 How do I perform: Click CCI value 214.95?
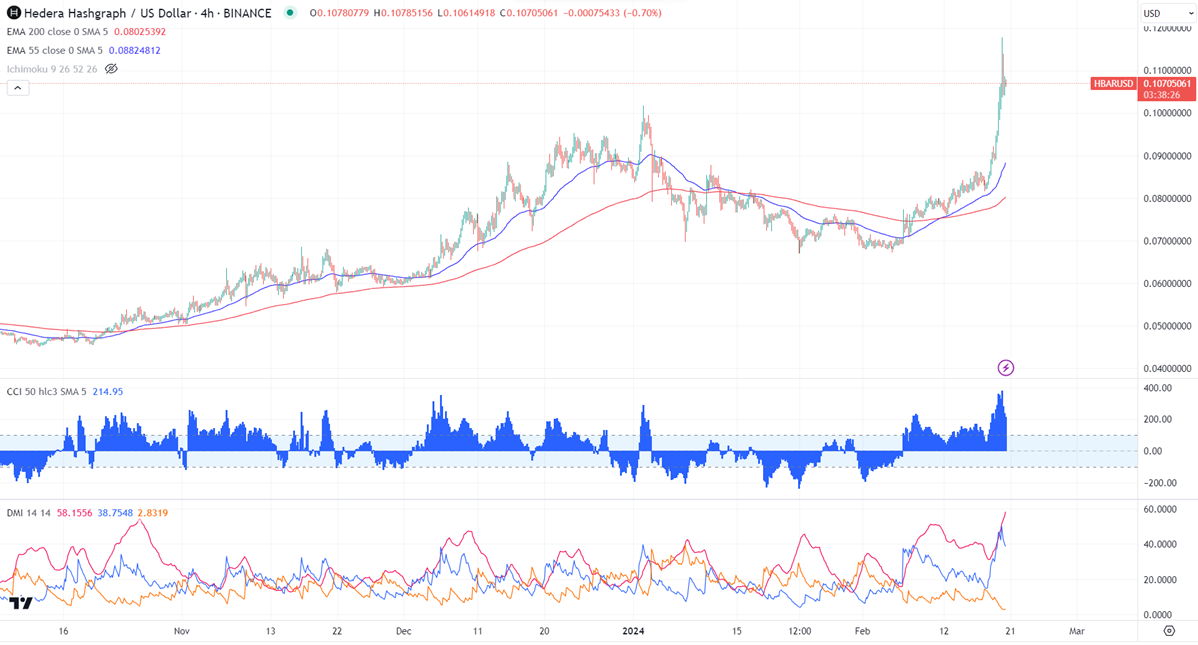pos(108,391)
